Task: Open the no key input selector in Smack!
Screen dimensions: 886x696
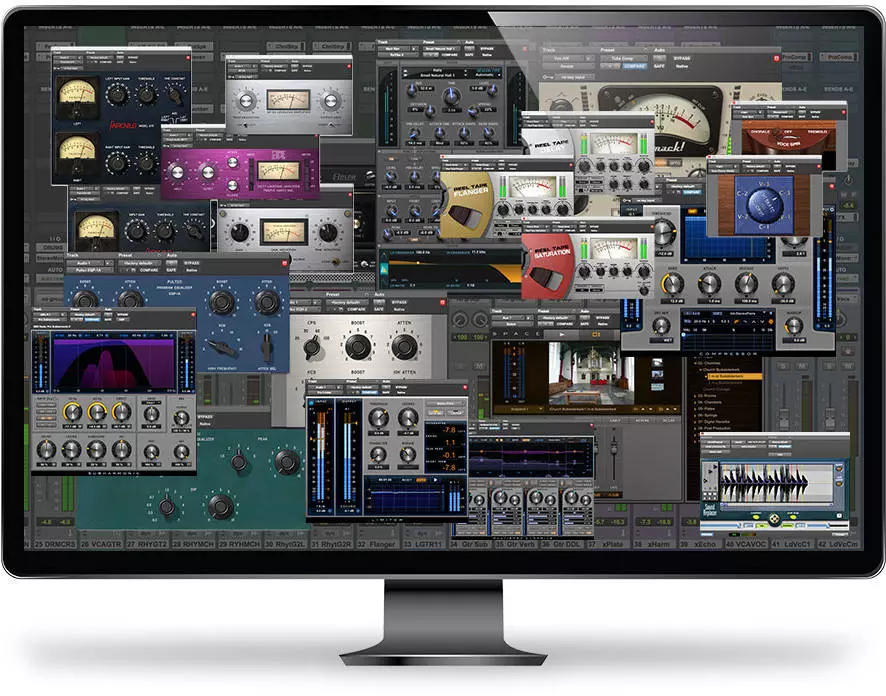Action: point(573,76)
